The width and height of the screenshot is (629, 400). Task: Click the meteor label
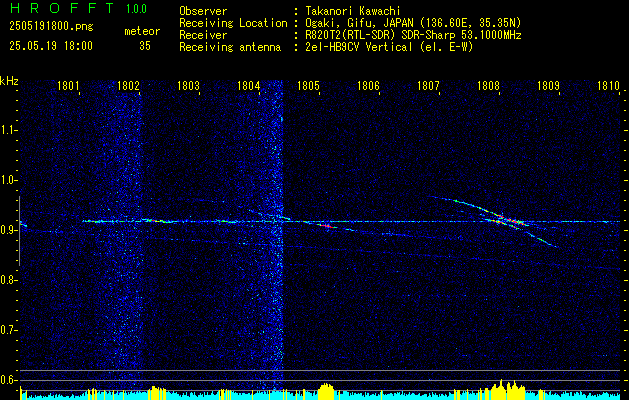pyautogui.click(x=142, y=31)
